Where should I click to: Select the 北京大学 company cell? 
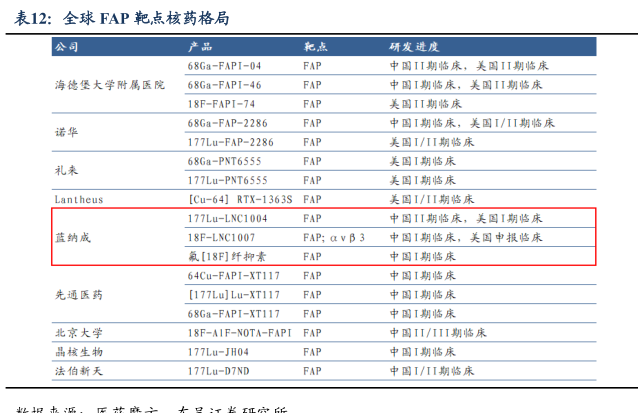[x=79, y=333]
